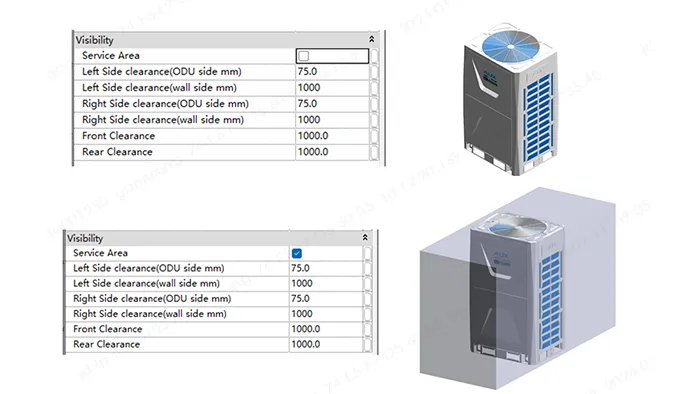This screenshot has height=394, width=700.
Task: Click associate button beside lower Service Area
Action: pyautogui.click(x=367, y=253)
